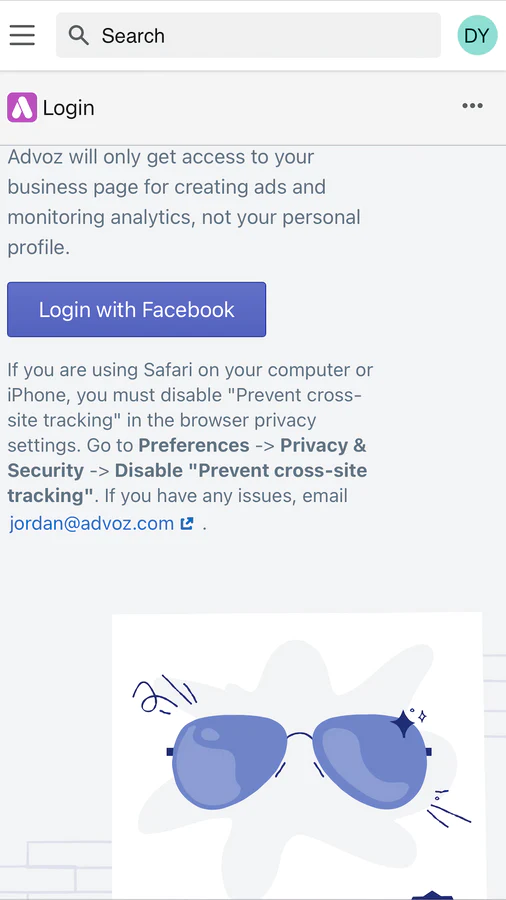Click the Login page title
This screenshot has width=506, height=900.
(x=68, y=108)
